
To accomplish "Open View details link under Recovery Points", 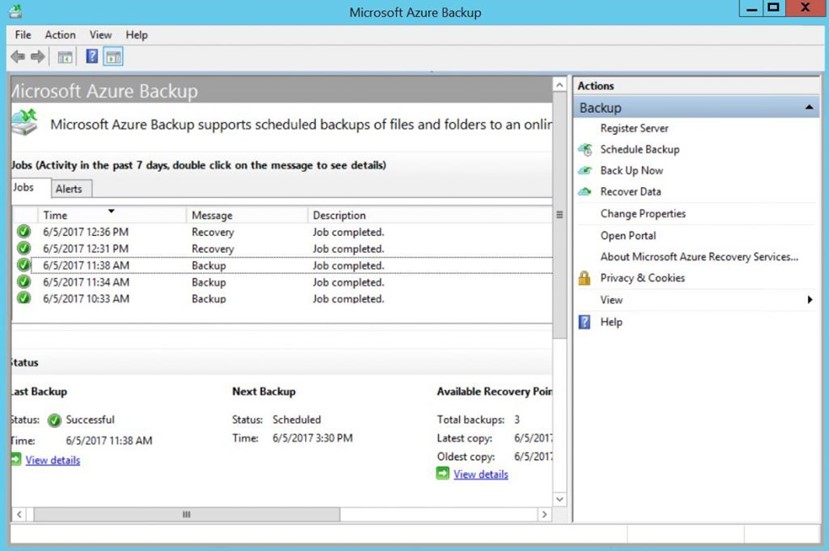I will 481,474.
